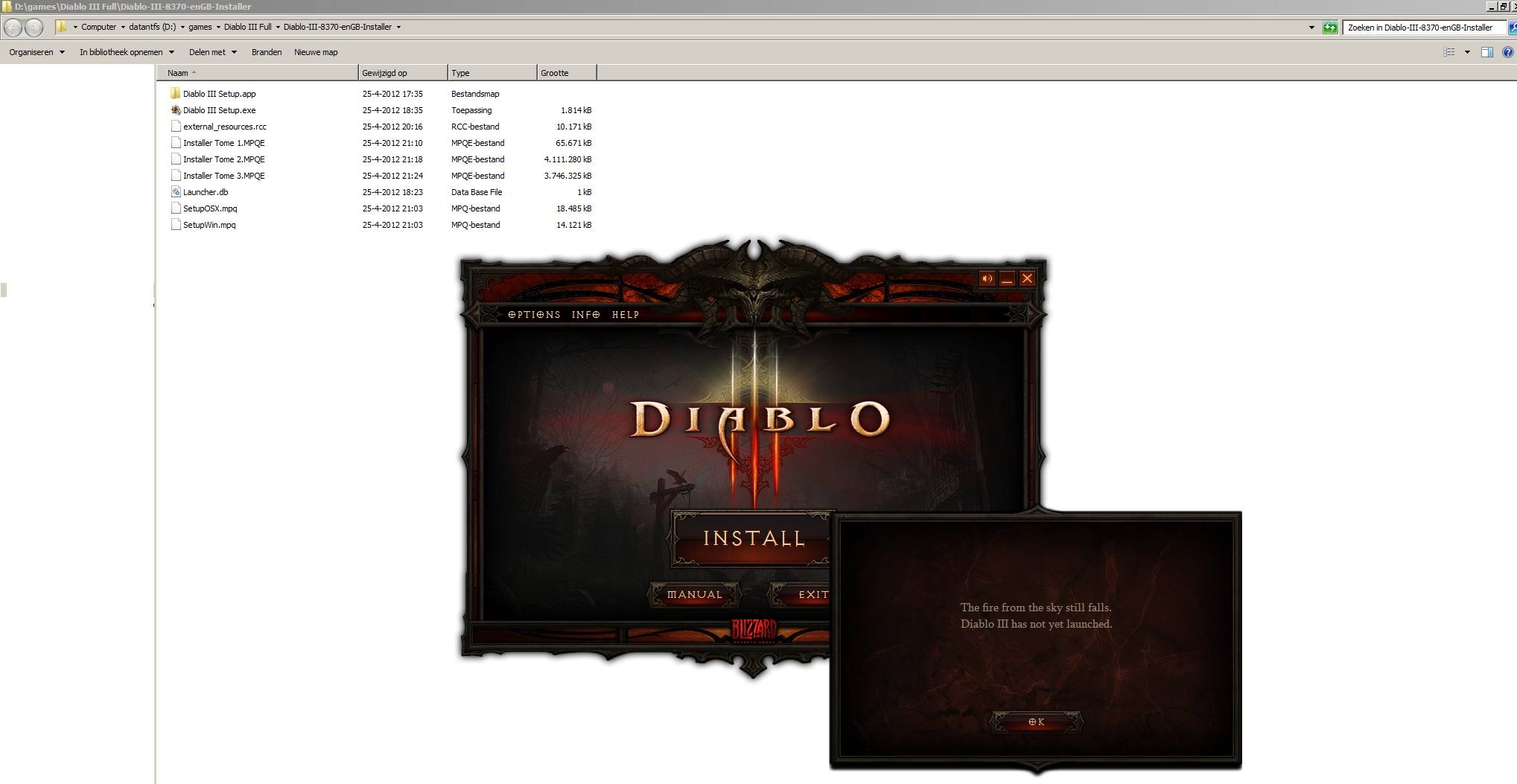The height and width of the screenshot is (784, 1517).
Task: Go back in Explorer navigation
Action: [13, 28]
